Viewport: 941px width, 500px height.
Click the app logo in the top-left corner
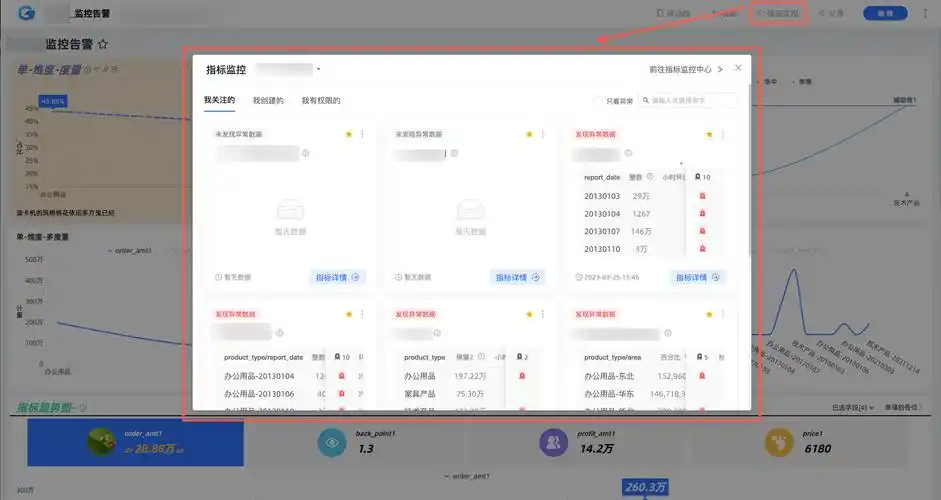26,13
